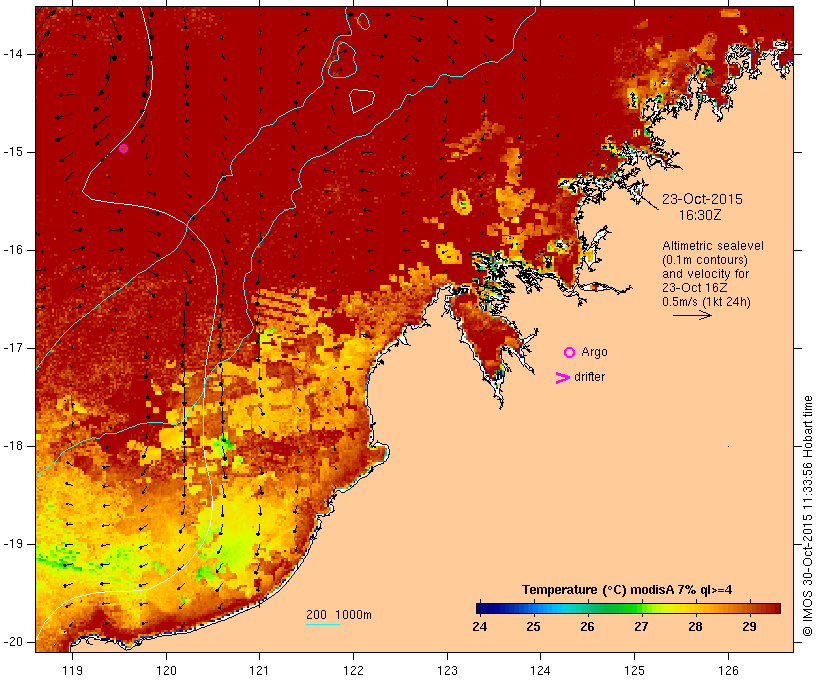
Task: Click the velocity scale reference arrow
Action: coord(692,315)
